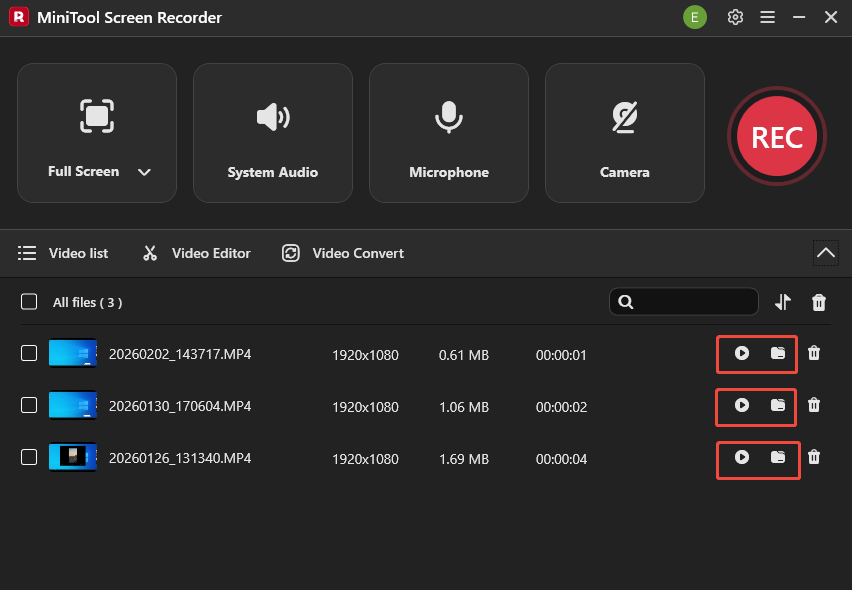
Task: Collapse the video list panel
Action: pos(825,253)
